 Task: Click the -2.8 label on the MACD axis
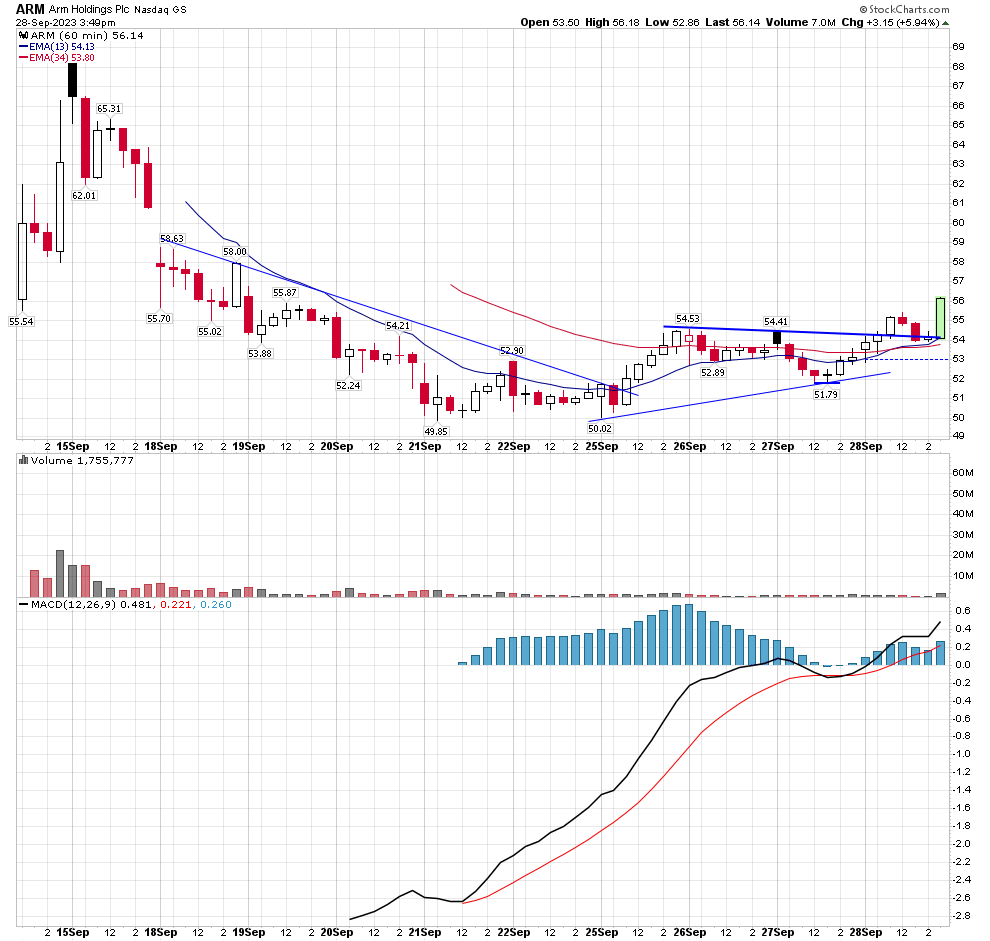coord(963,916)
